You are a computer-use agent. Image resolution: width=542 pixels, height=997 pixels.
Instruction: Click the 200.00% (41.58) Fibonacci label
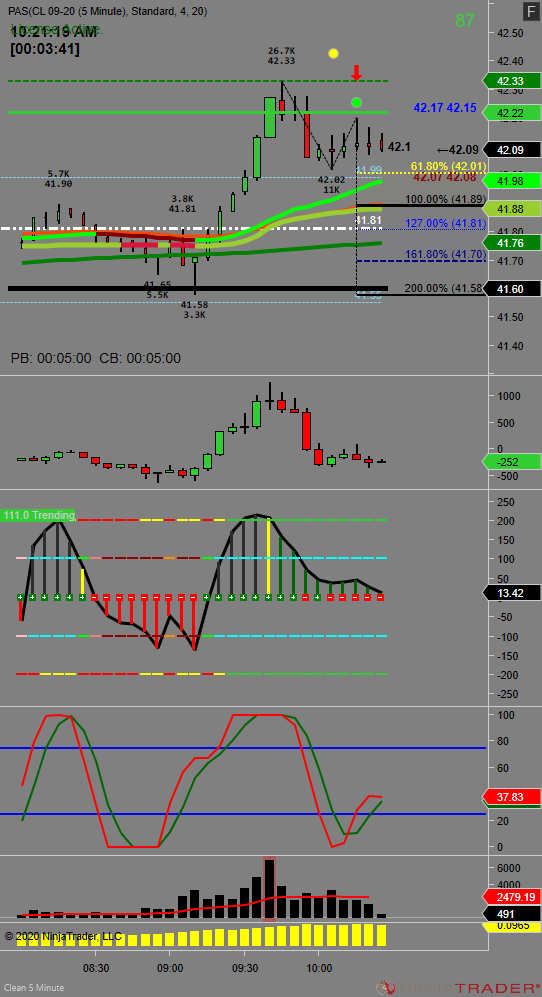(445, 289)
